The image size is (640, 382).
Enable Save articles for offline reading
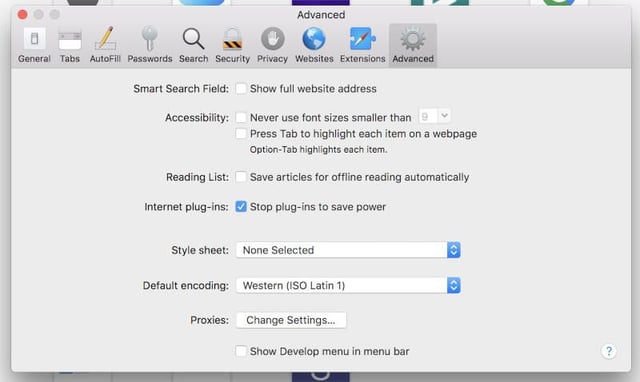(x=241, y=177)
